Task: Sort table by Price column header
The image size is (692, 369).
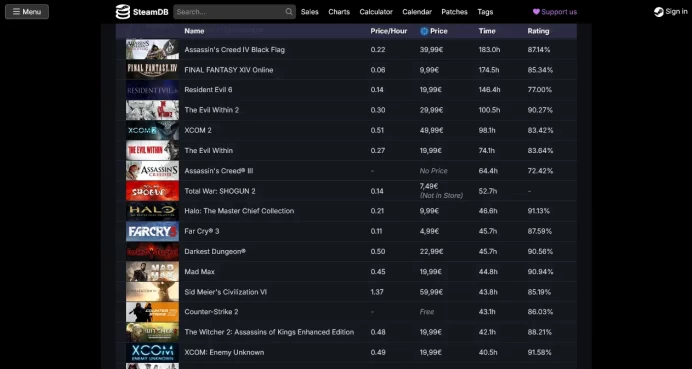Action: coord(439,31)
